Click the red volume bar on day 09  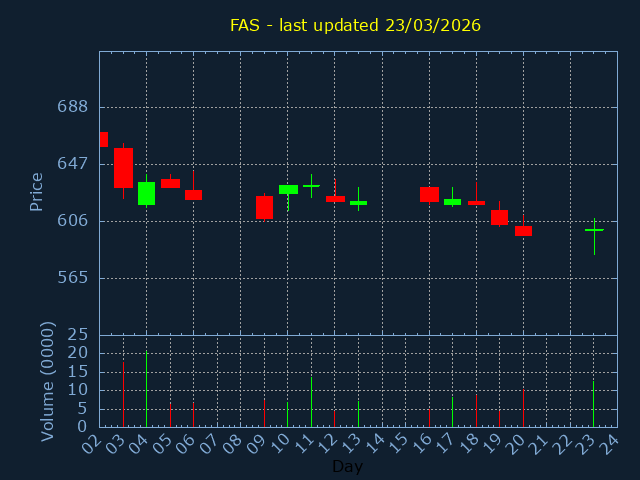[x=264, y=413]
